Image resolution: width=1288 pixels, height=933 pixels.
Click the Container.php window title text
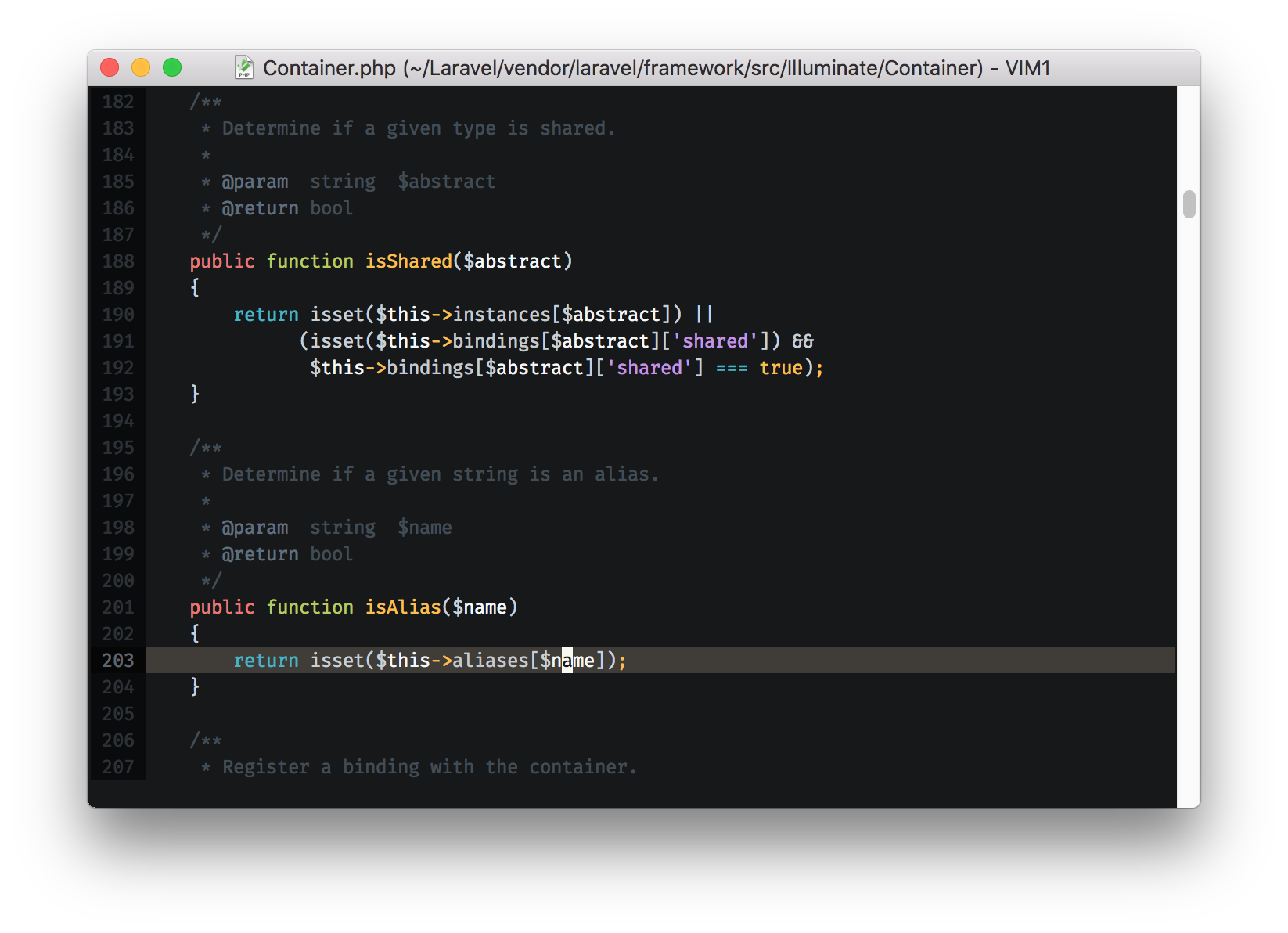coord(657,68)
